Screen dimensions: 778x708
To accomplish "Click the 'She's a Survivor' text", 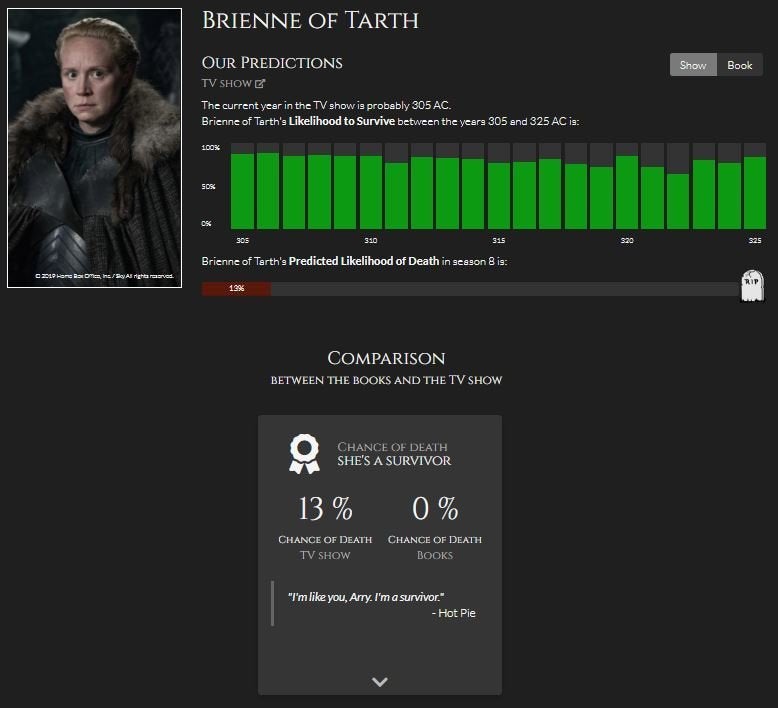I will [394, 461].
